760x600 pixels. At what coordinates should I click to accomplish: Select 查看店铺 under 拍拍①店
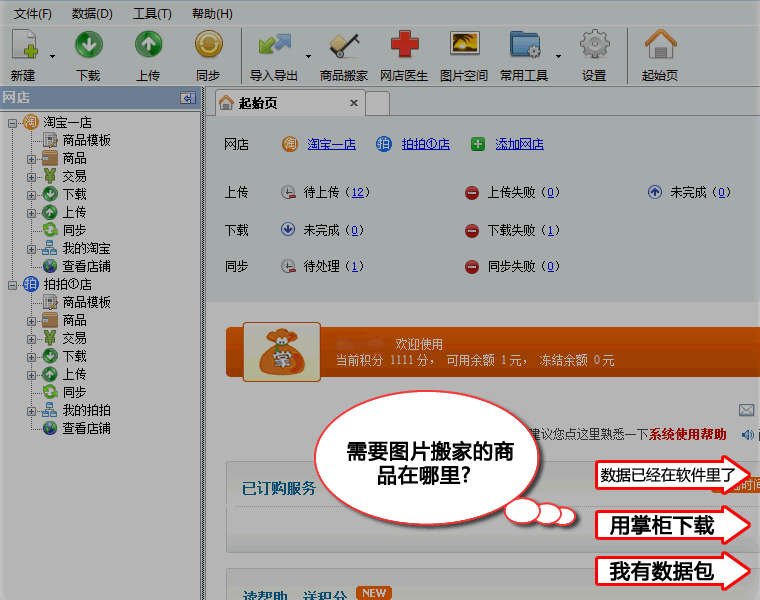(86, 428)
